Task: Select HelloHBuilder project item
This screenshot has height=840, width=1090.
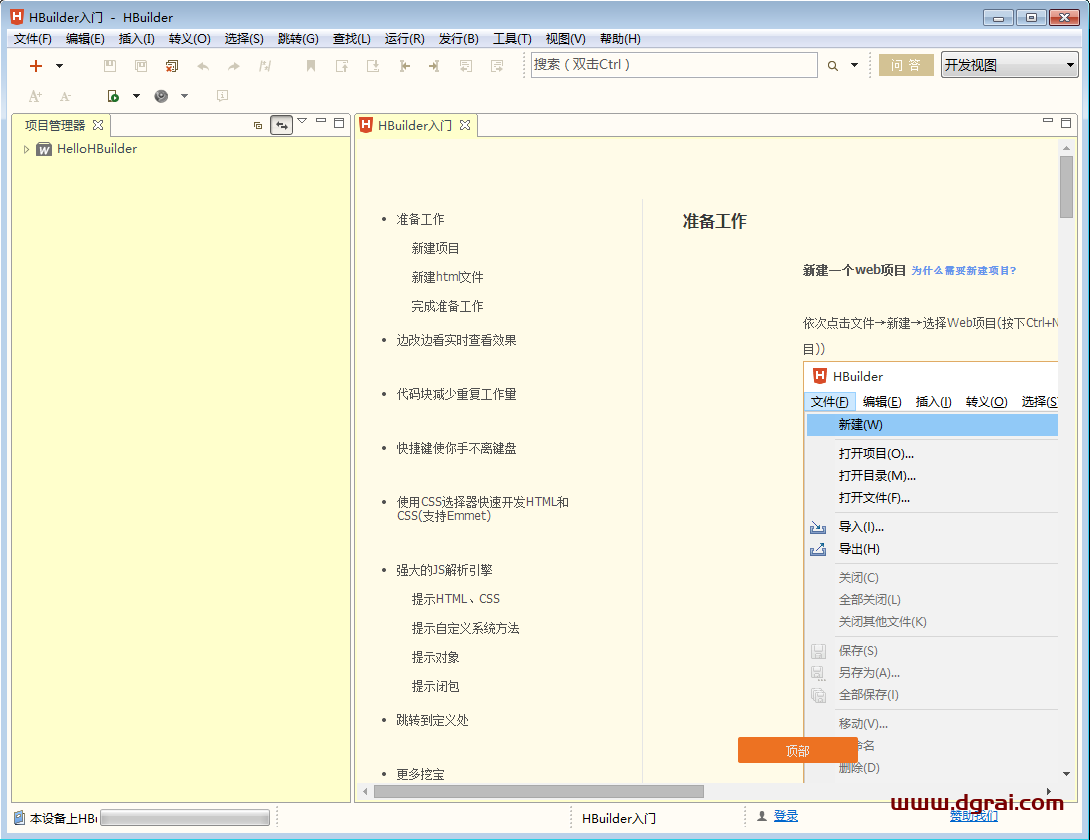Action: [97, 149]
